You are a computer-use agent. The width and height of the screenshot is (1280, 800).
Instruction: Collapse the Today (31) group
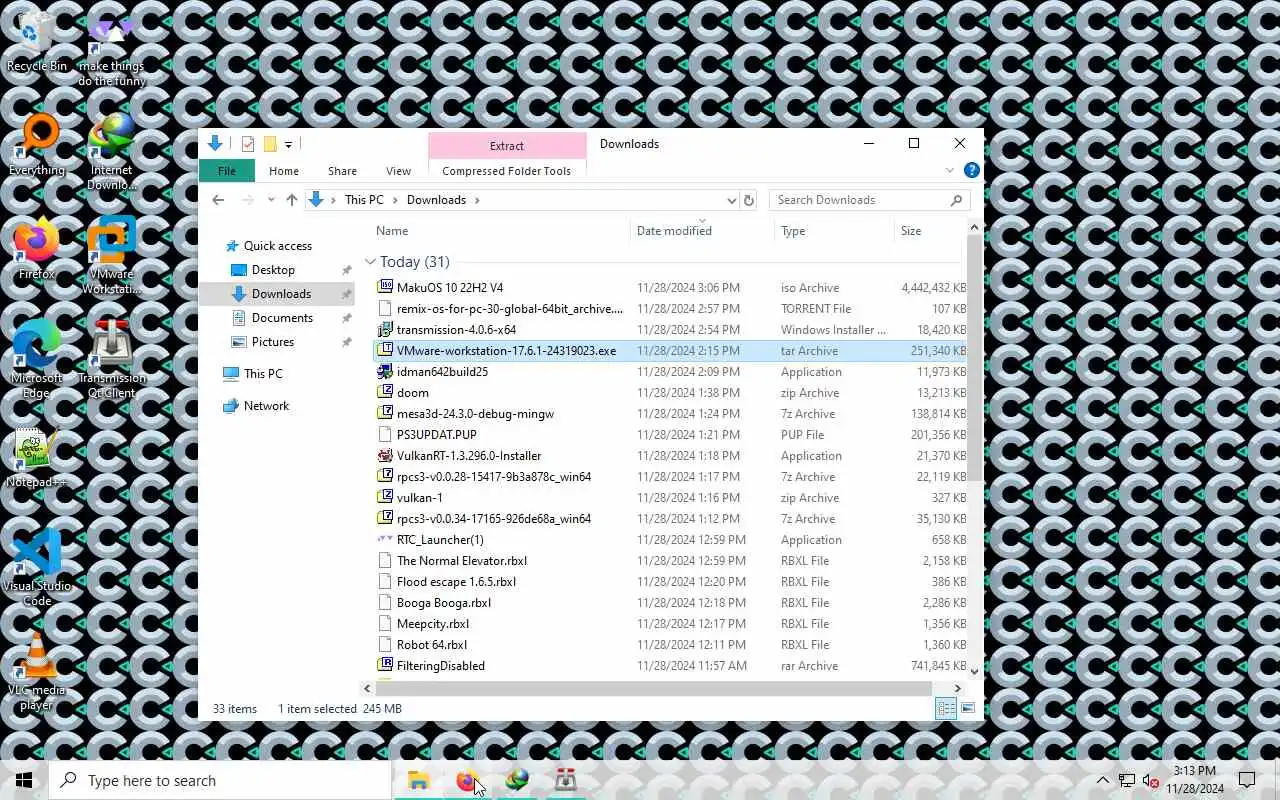(x=370, y=262)
